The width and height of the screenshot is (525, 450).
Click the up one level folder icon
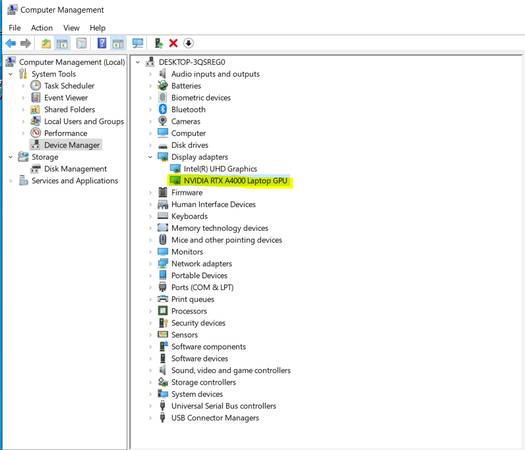click(x=46, y=43)
